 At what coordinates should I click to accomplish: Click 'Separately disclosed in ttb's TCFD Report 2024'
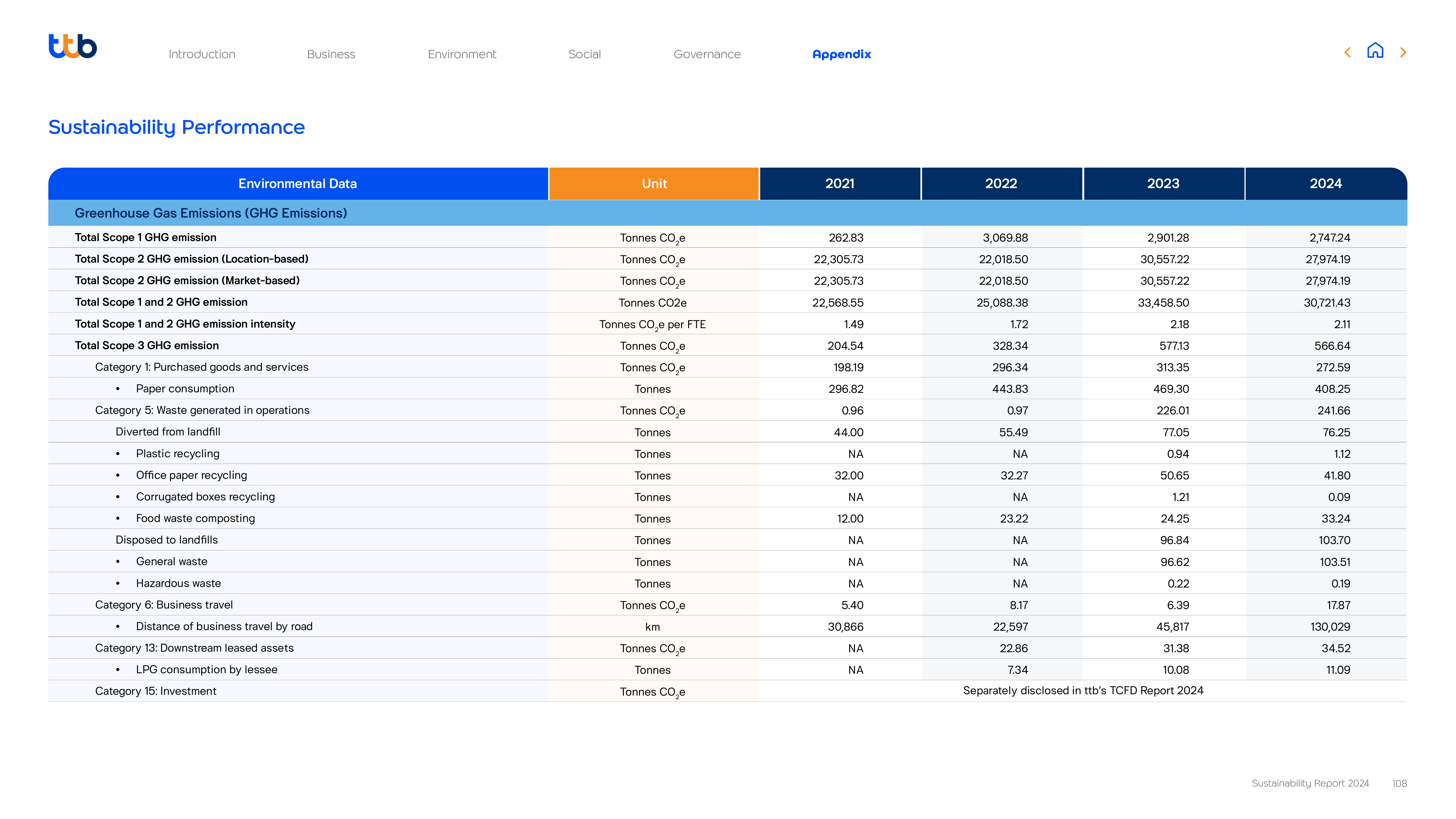coord(1083,691)
